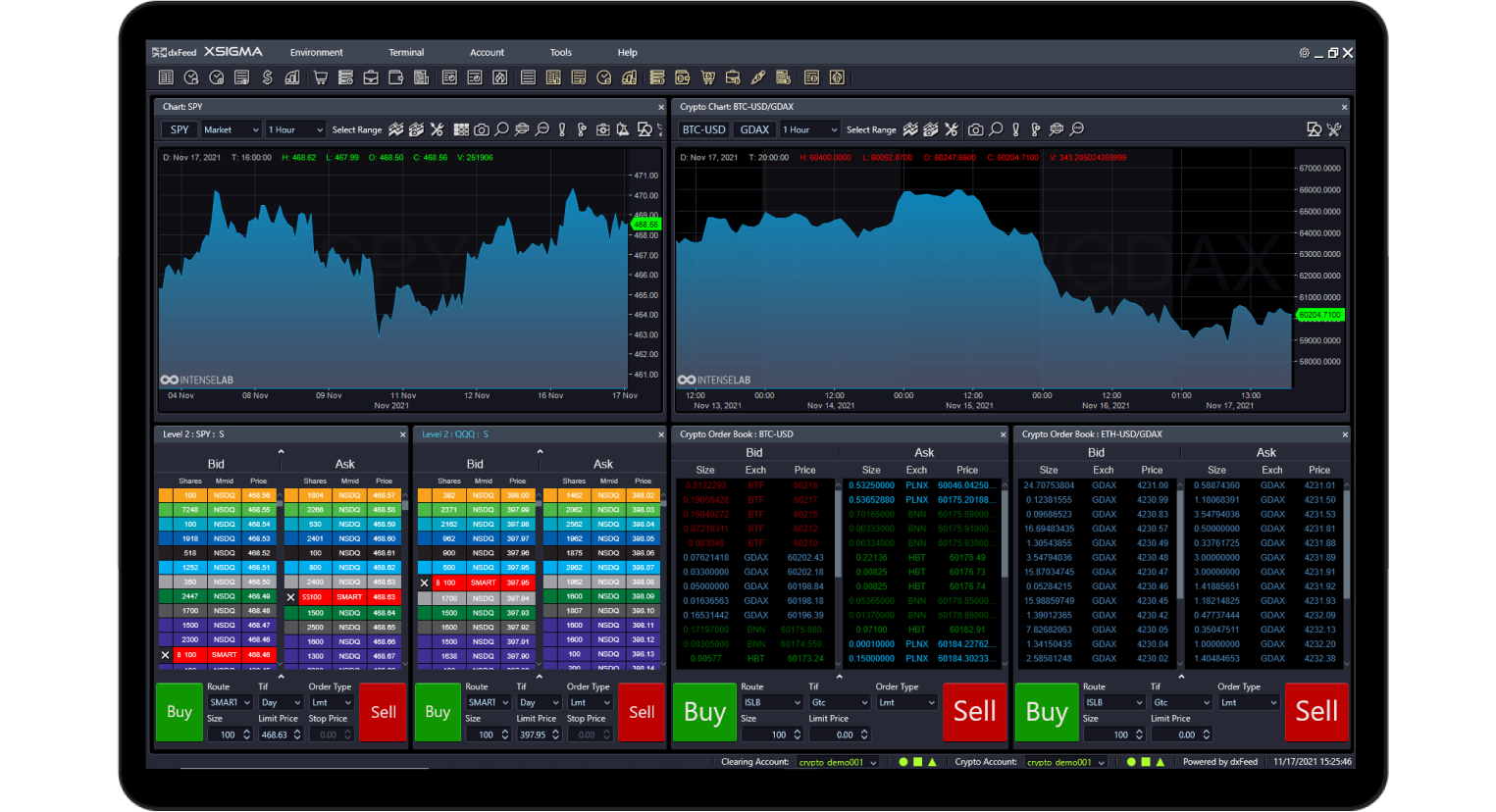Screen dimensions: 1496x812
Task: Cancel the SMART 468.46 bid order in SPY
Action: (x=165, y=655)
